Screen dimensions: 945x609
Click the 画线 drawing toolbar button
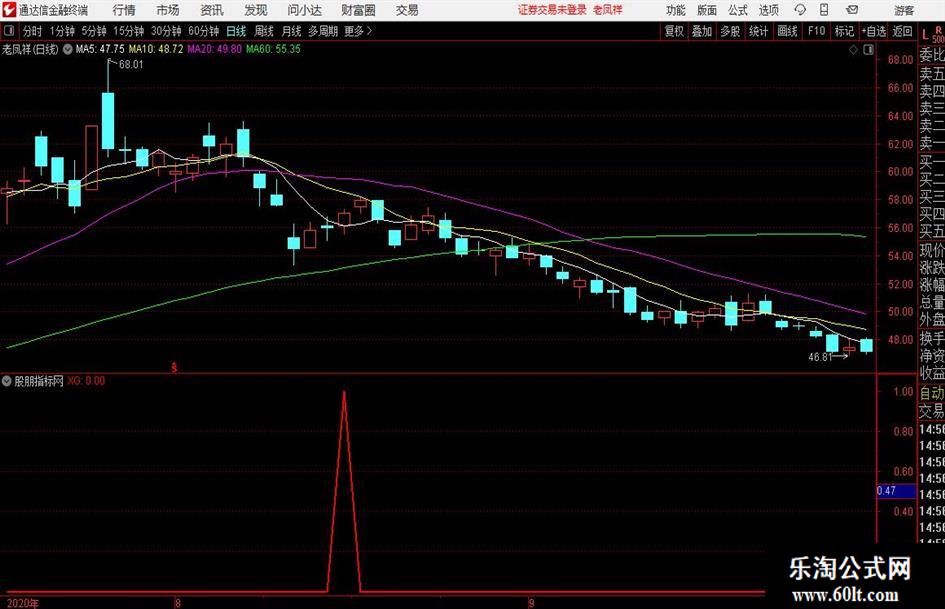click(787, 31)
